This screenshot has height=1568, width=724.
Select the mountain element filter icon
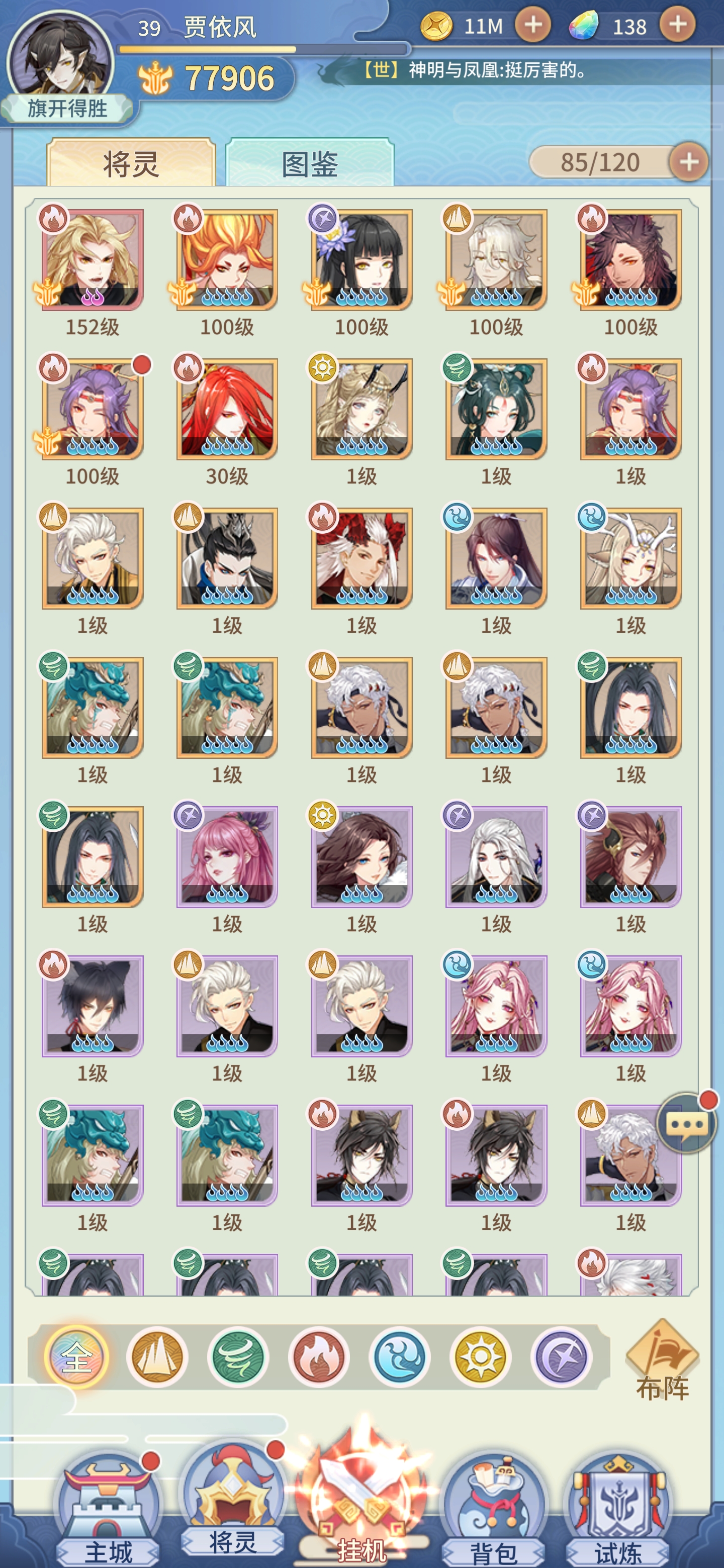[x=157, y=1358]
